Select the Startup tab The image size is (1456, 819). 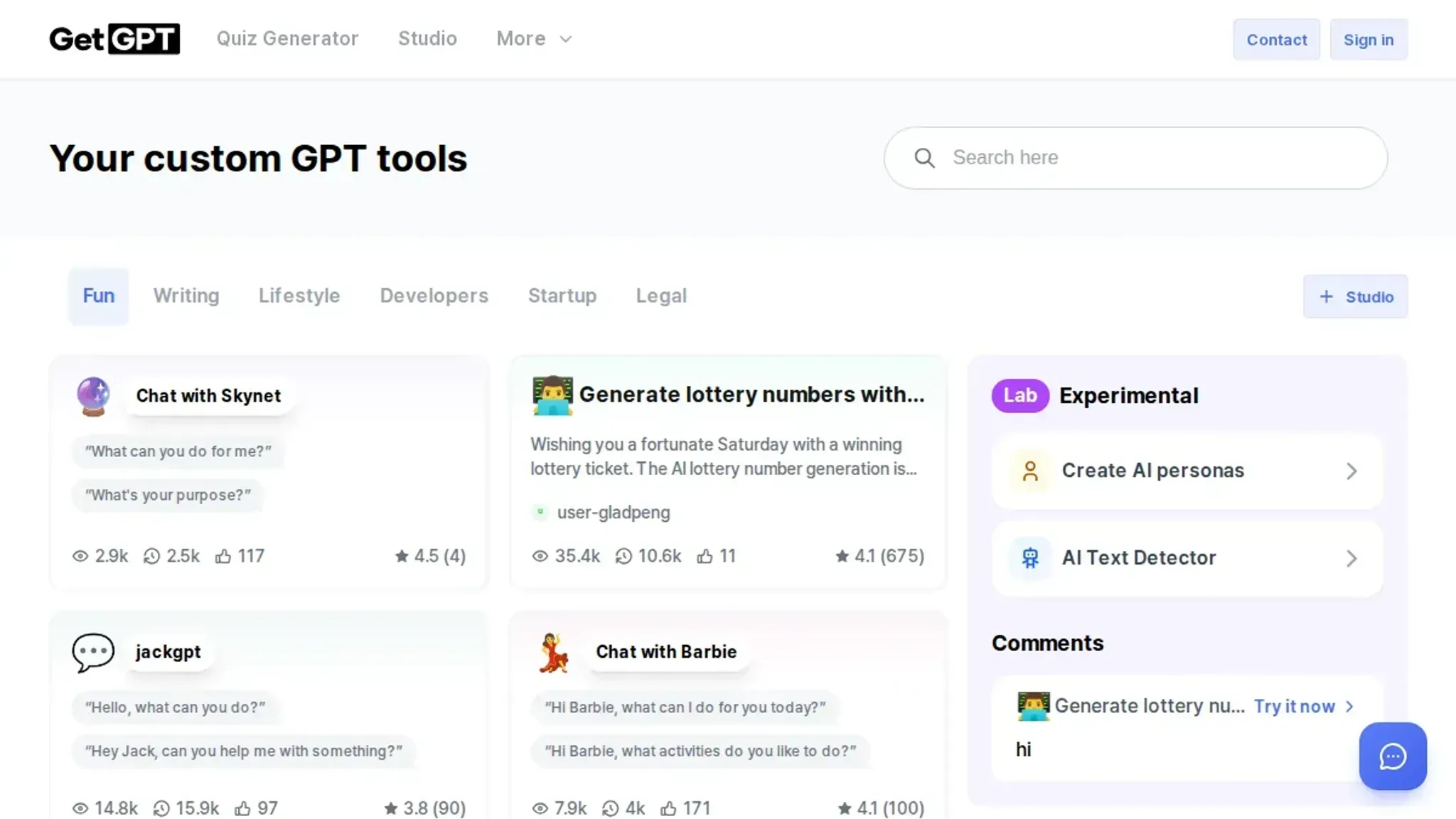click(x=562, y=296)
